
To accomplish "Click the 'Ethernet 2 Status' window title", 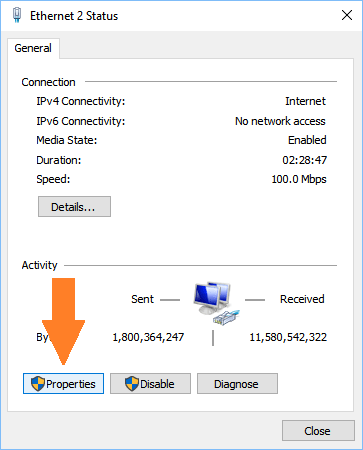I will coord(74,16).
